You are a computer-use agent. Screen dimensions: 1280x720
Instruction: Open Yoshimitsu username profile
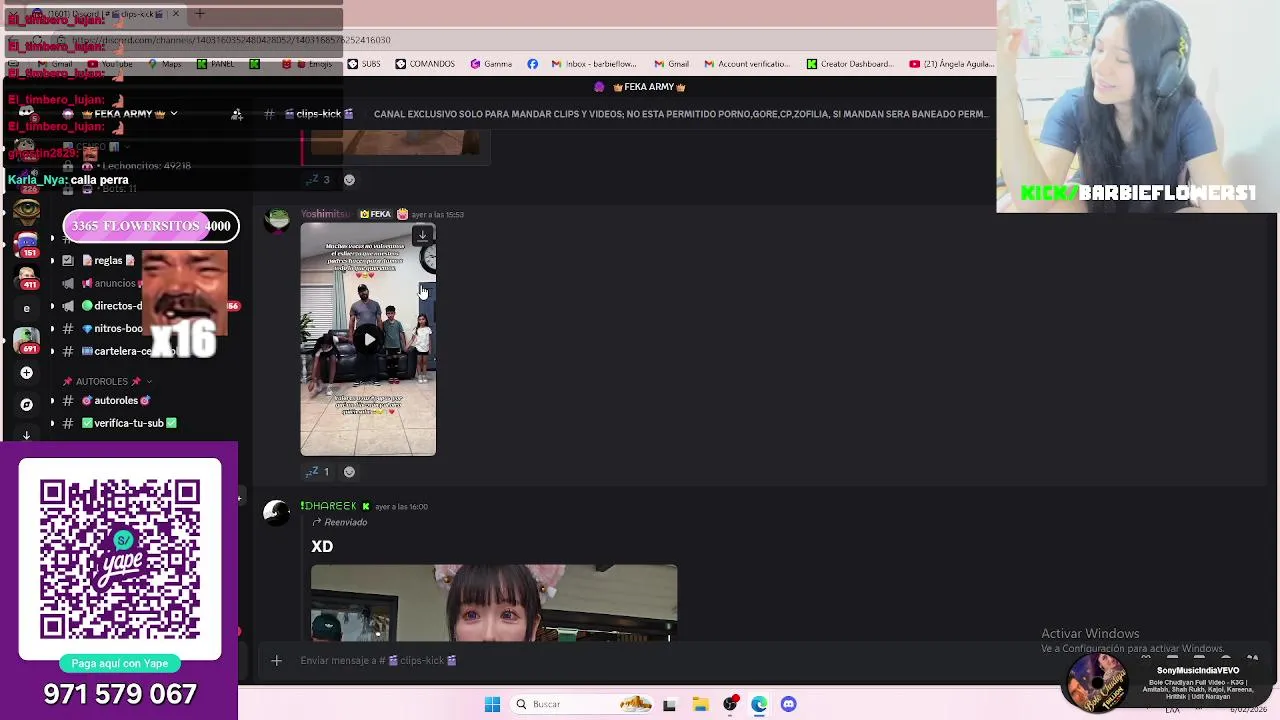326,214
